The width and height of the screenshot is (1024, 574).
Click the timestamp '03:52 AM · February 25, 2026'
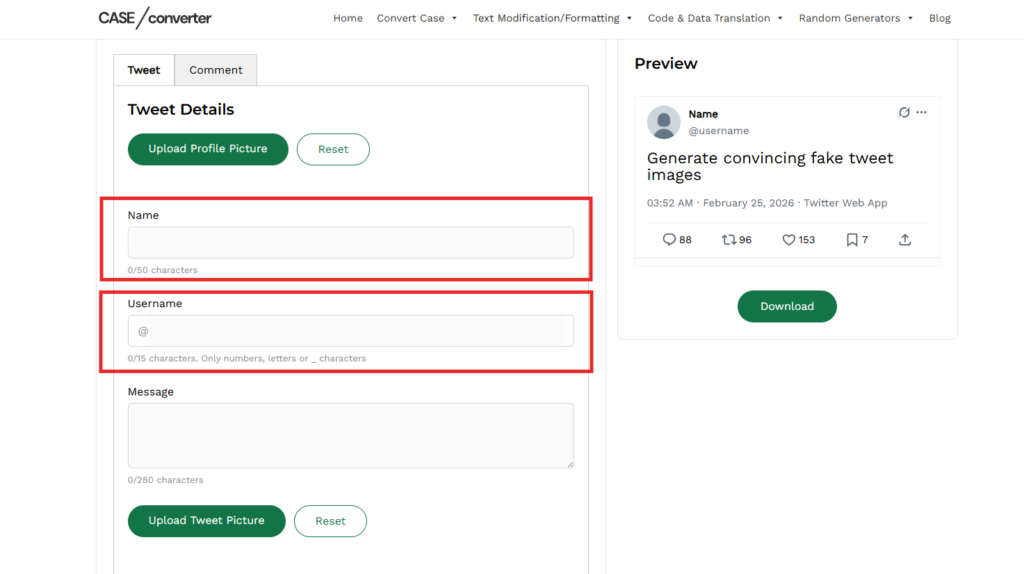[x=720, y=203]
